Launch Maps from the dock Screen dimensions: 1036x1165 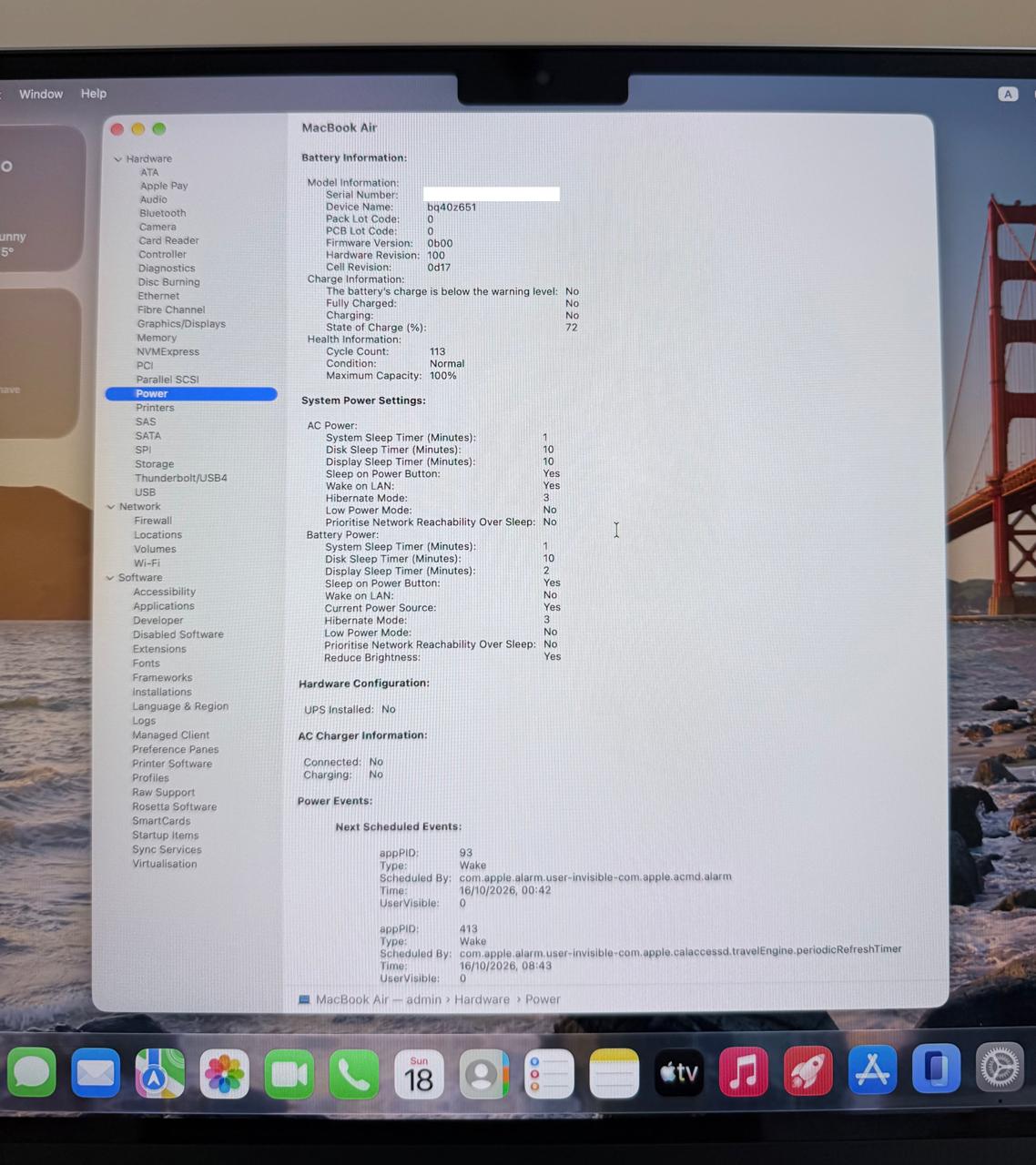coord(160,1073)
